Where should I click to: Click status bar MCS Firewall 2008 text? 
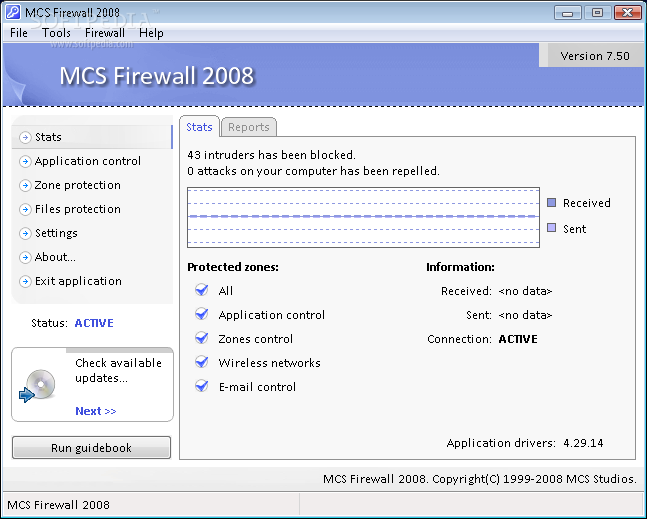[x=59, y=505]
